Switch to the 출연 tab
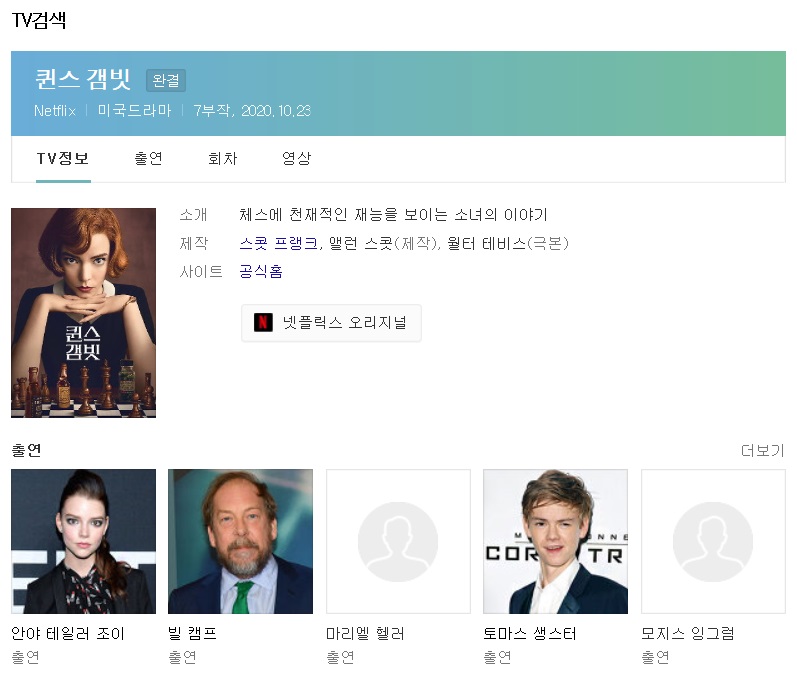797x681 pixels. click(x=148, y=159)
